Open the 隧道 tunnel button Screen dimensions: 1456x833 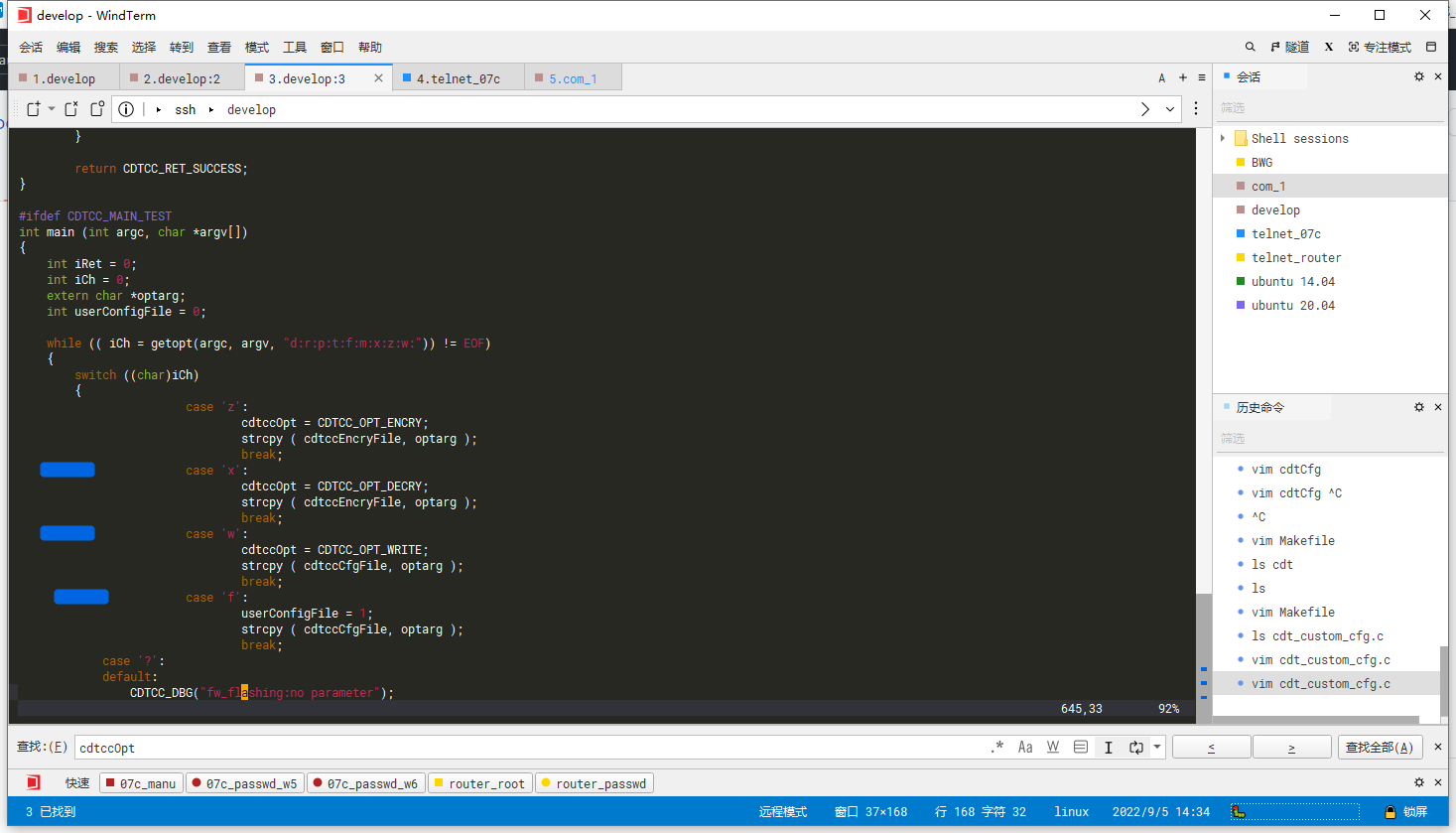(1290, 47)
